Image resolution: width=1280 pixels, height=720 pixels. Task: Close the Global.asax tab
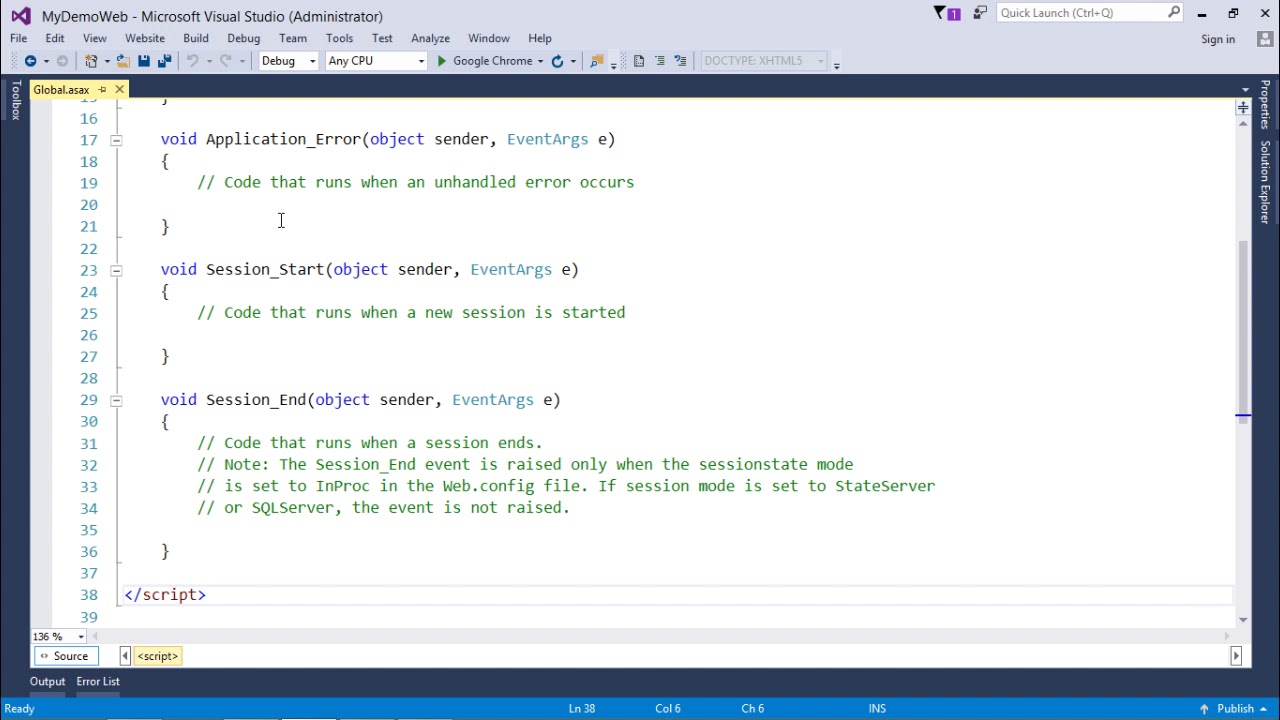[x=119, y=90]
